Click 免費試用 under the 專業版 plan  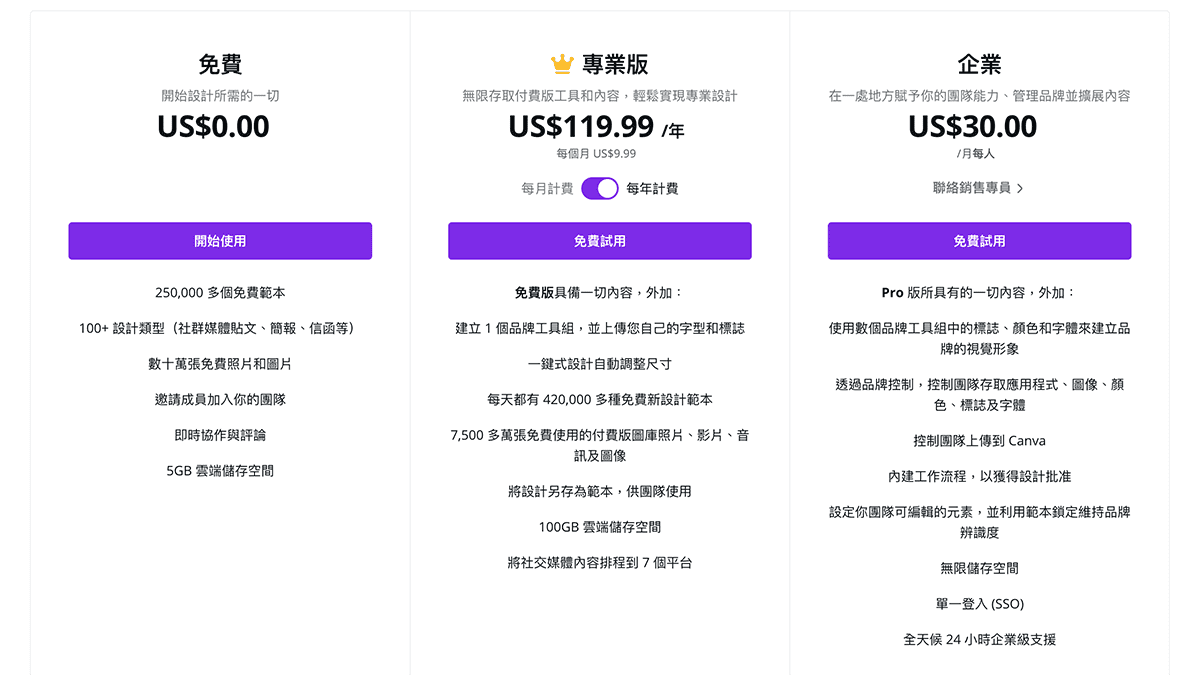pos(599,240)
